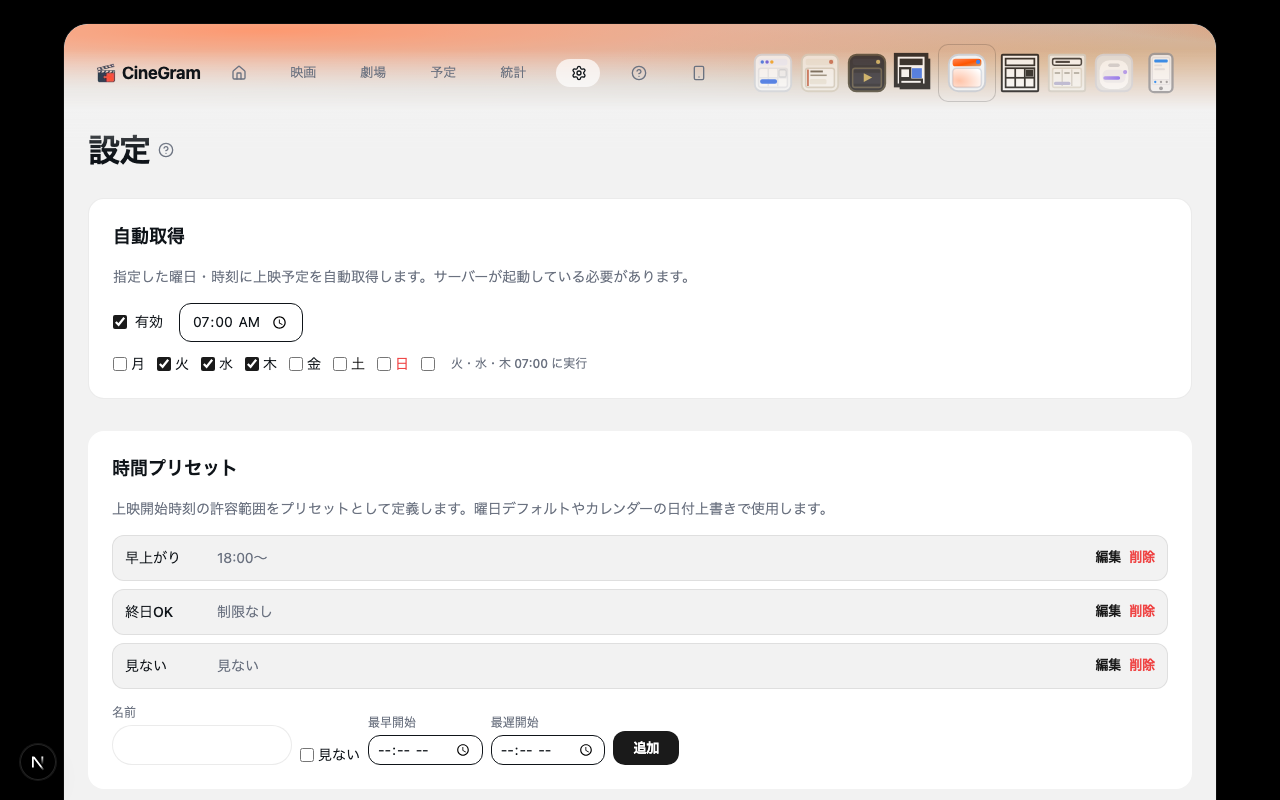
Task: Click the settings gear icon
Action: (578, 72)
